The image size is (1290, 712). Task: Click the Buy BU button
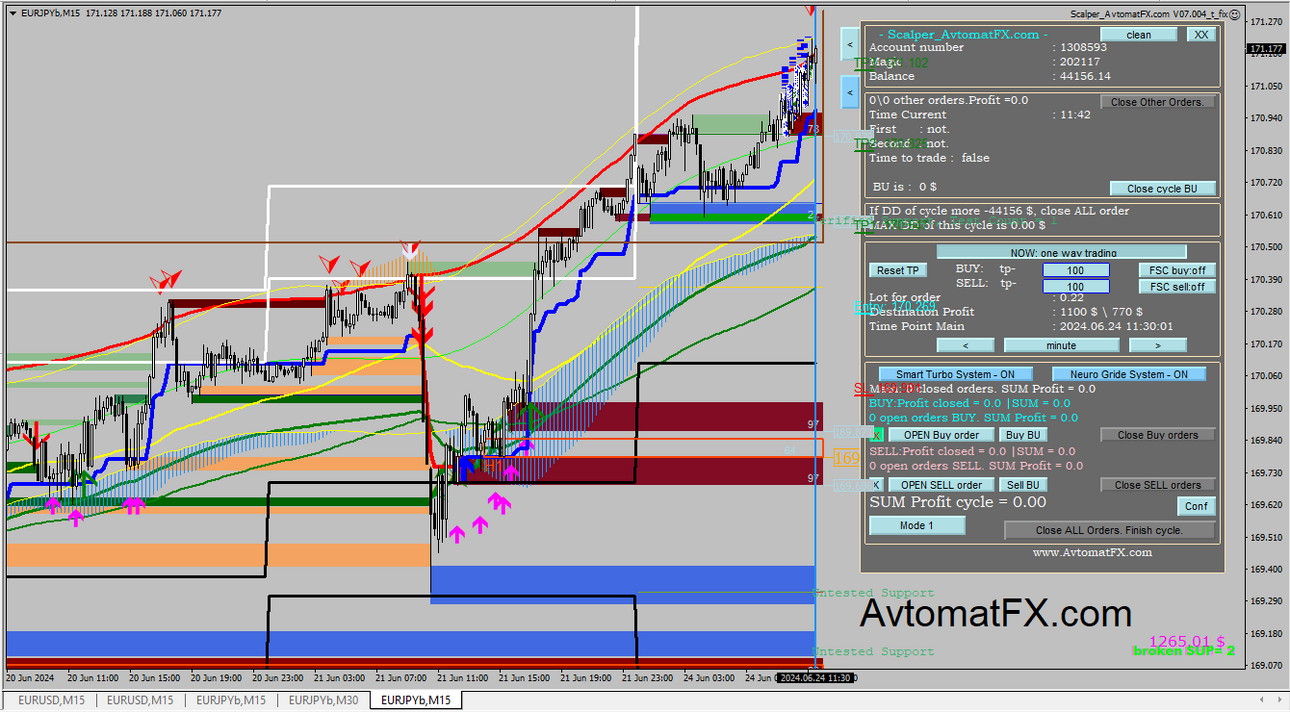click(x=1024, y=435)
